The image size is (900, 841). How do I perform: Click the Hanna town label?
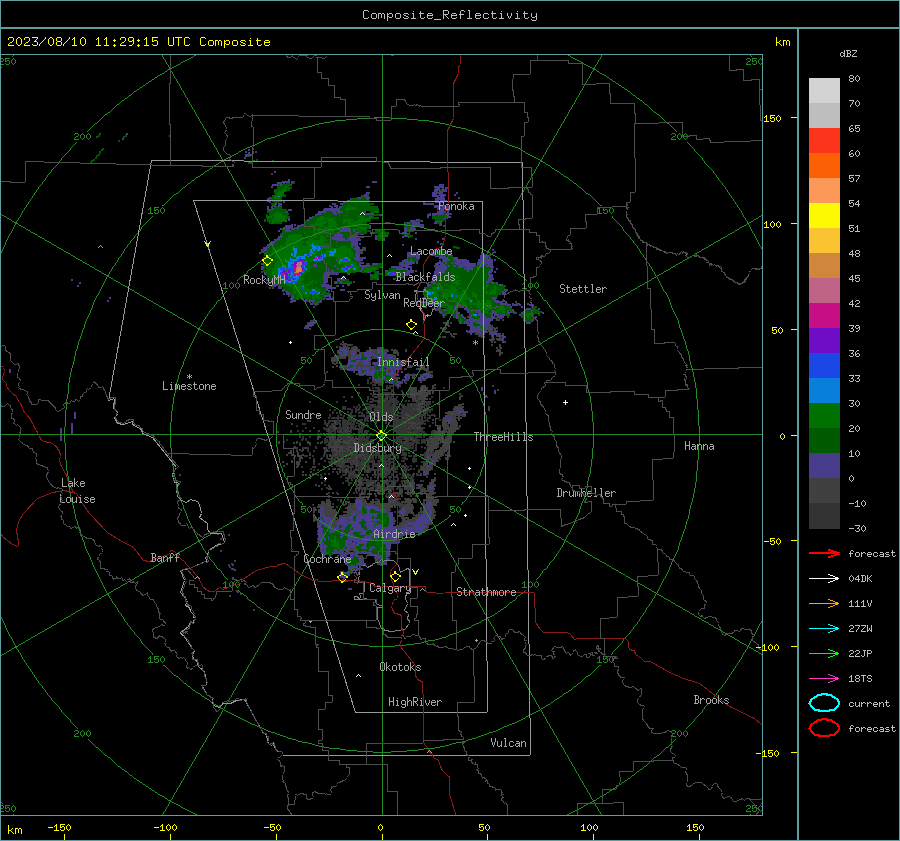(699, 446)
